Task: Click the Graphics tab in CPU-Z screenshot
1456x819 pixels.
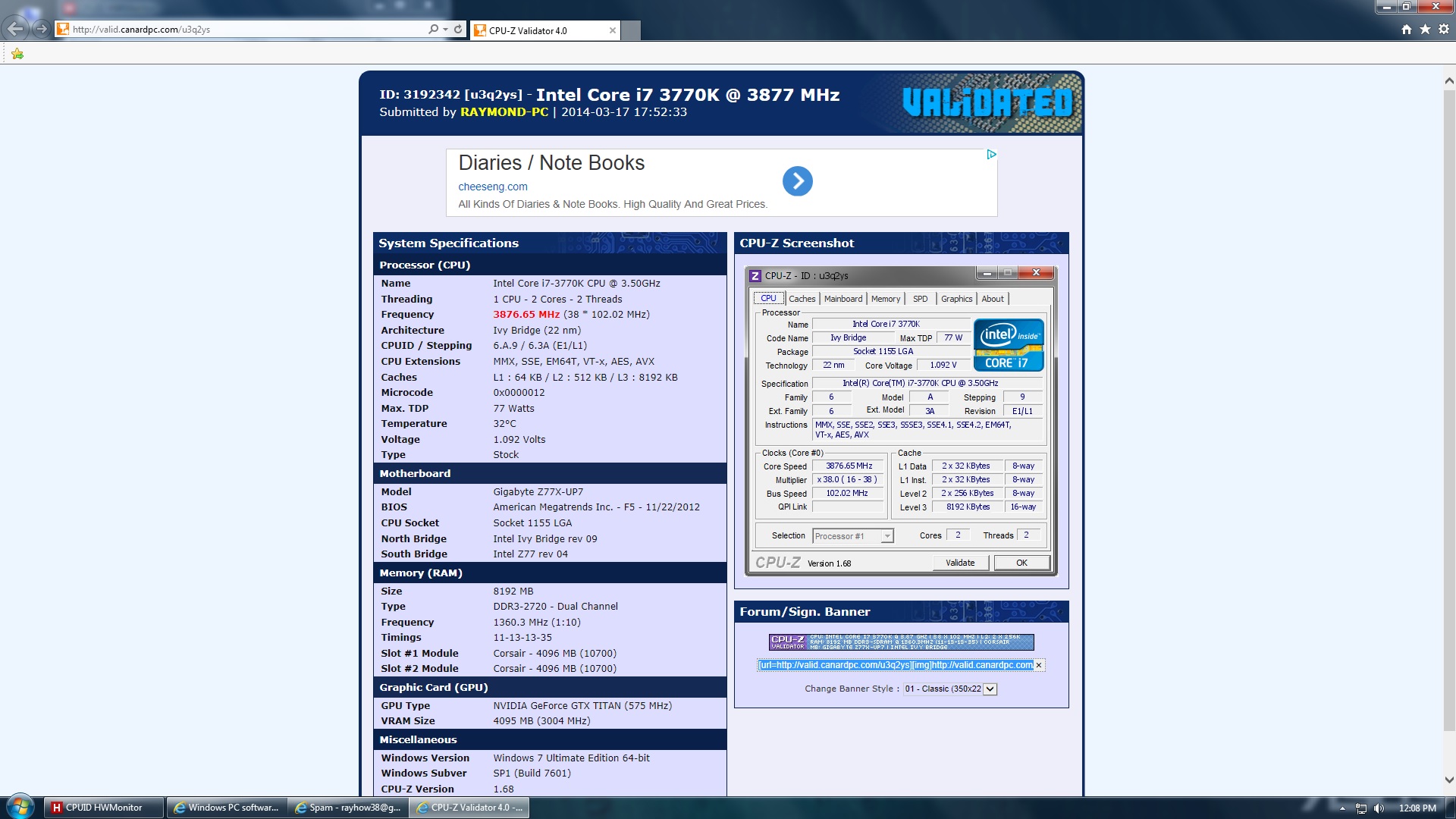Action: coord(956,299)
